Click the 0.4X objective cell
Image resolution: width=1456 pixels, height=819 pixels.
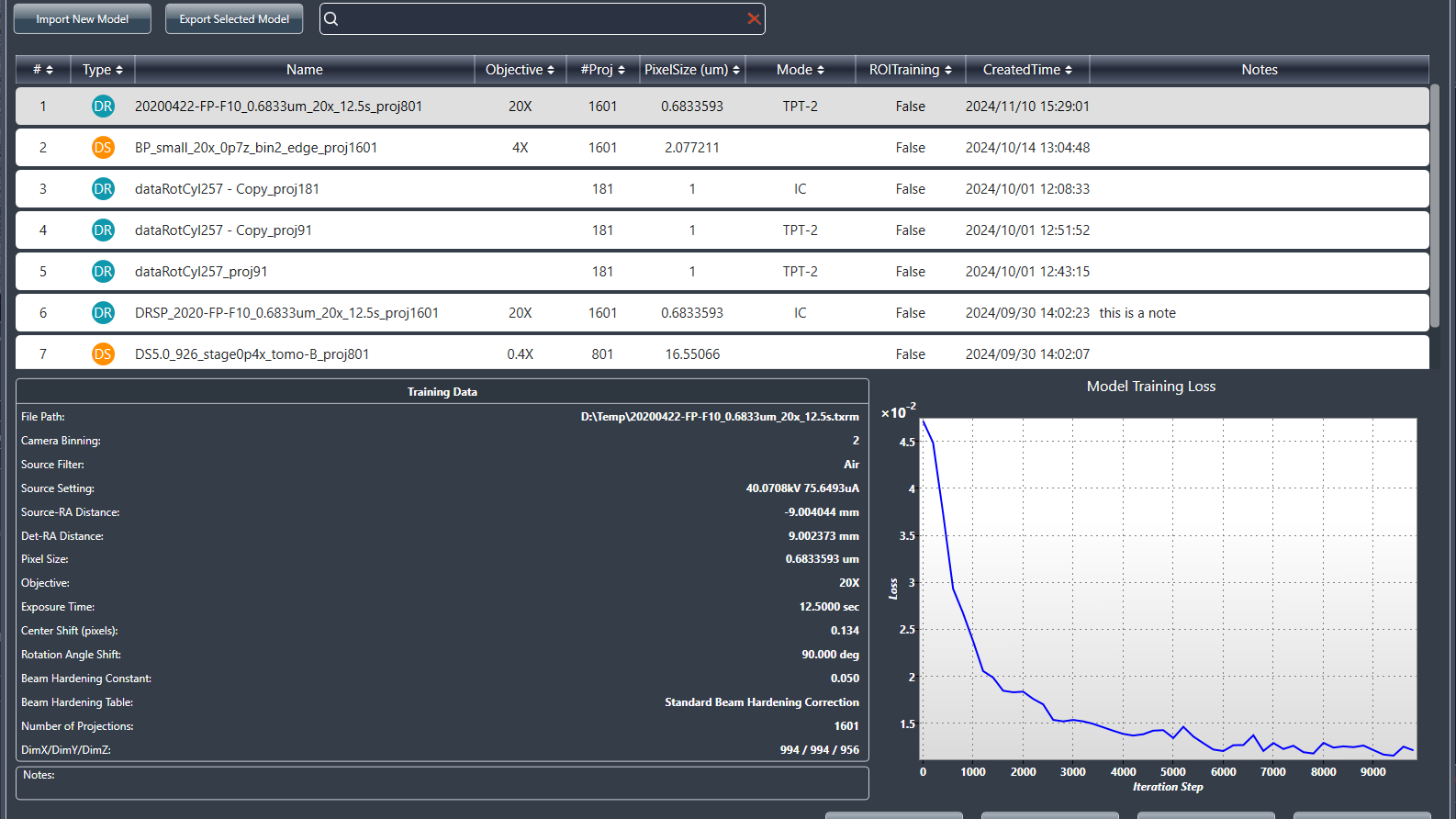(520, 354)
